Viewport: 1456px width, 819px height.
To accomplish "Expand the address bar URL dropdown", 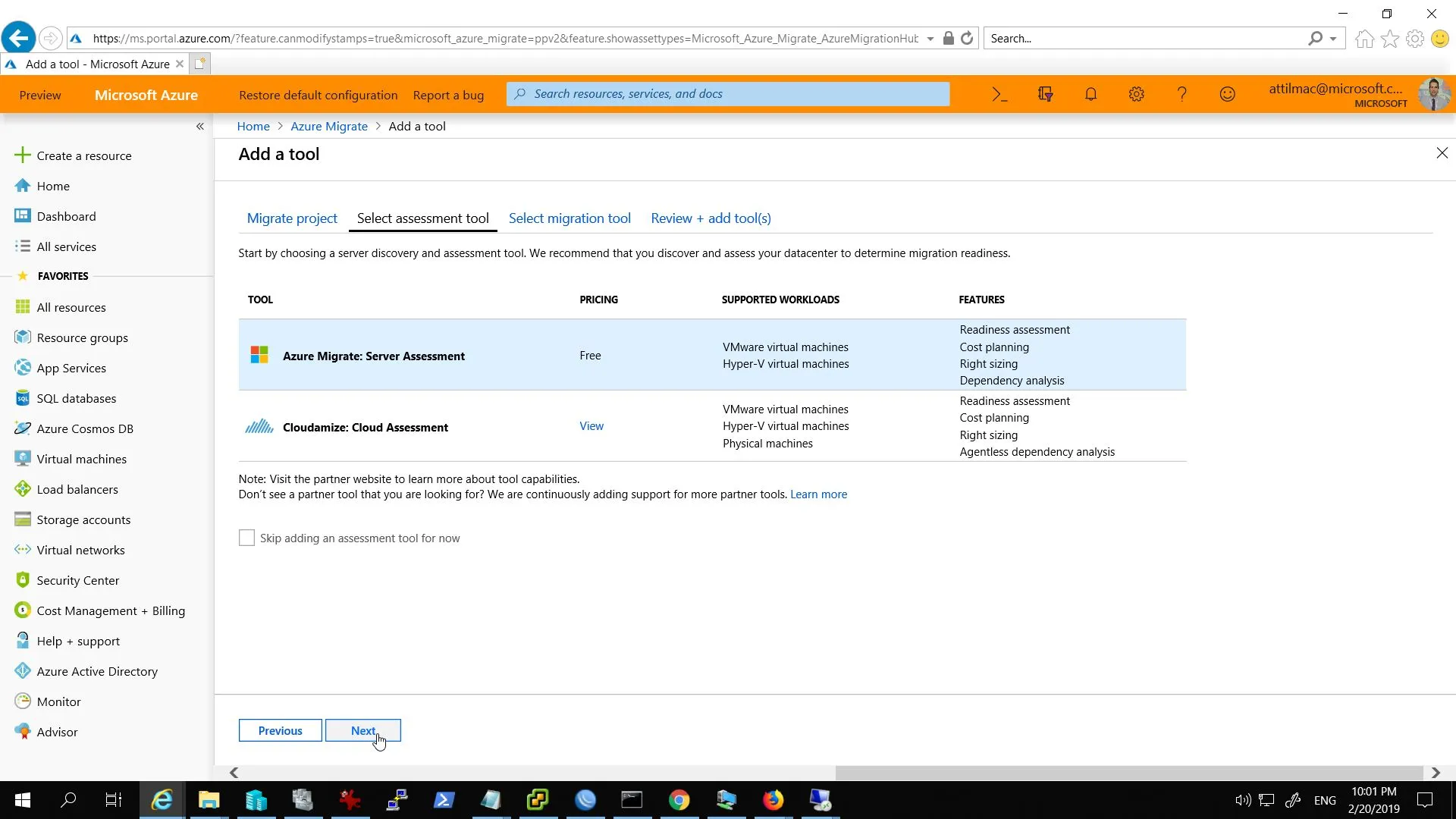I will 930,39.
